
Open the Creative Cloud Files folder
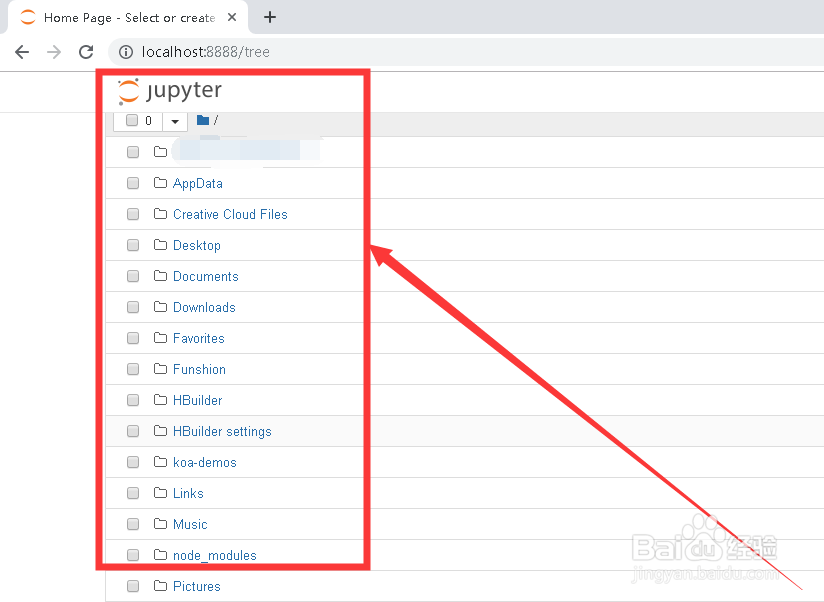[x=230, y=214]
